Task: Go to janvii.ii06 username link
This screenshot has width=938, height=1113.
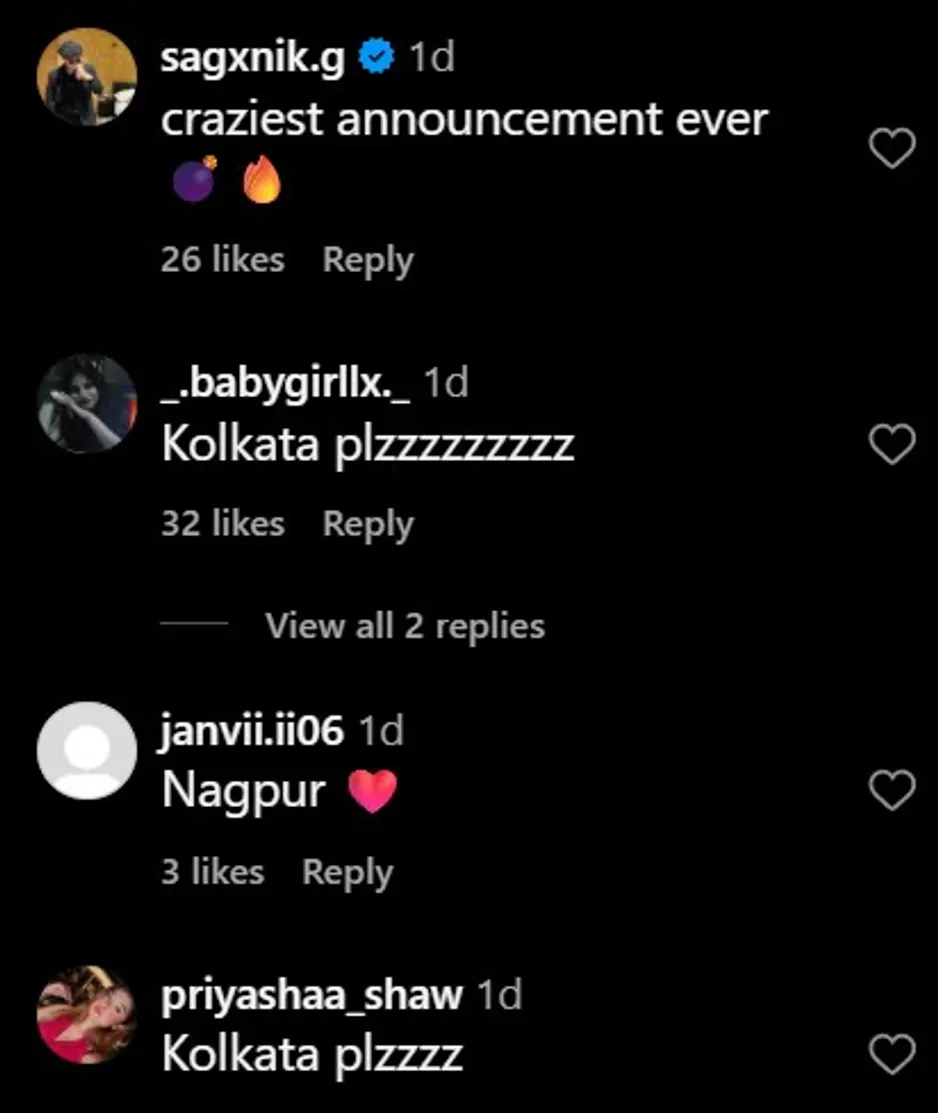Action: pyautogui.click(x=252, y=732)
